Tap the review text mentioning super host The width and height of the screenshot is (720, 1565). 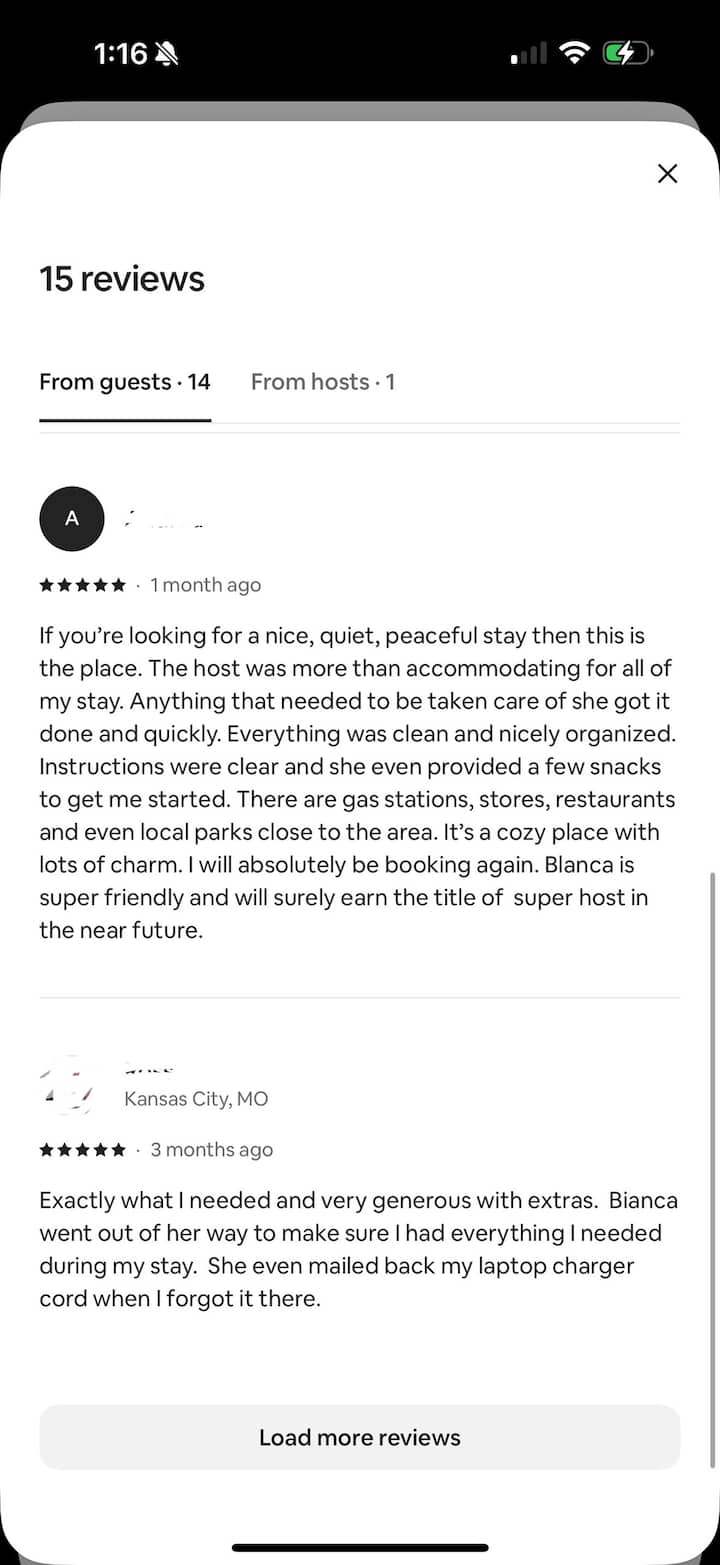click(358, 782)
